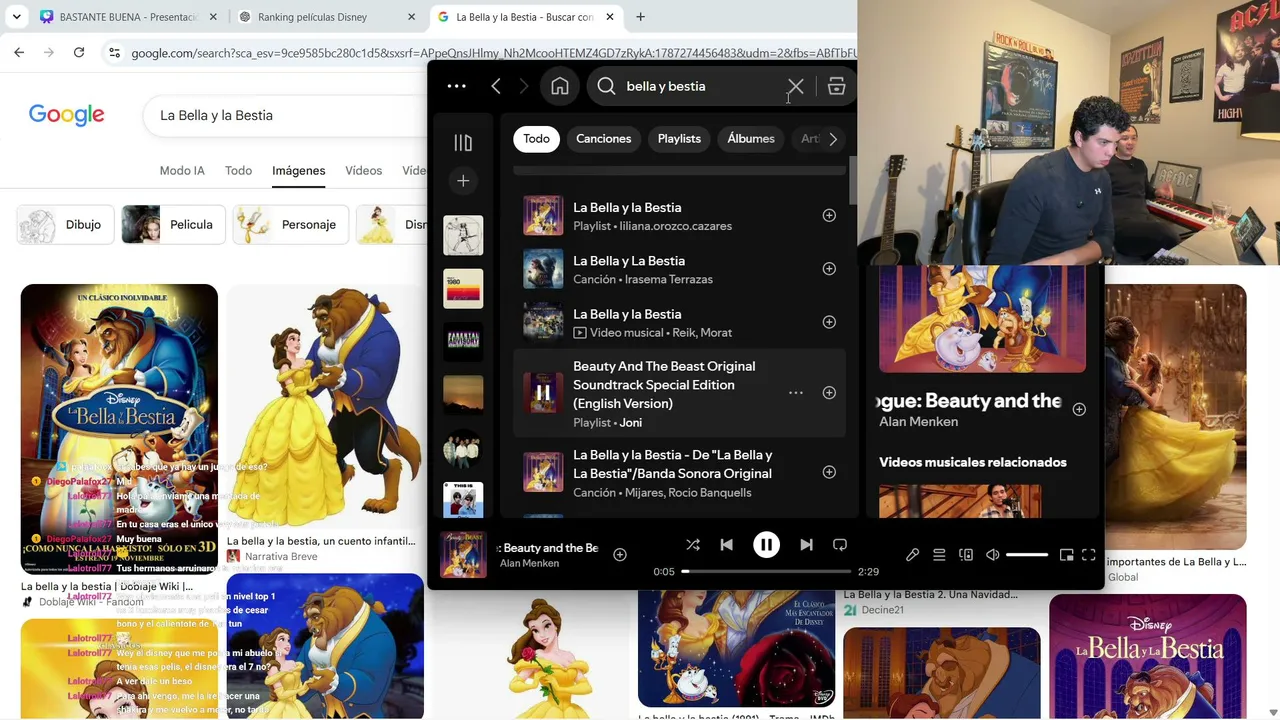Filter Spotify results by Canciones

pos(603,139)
